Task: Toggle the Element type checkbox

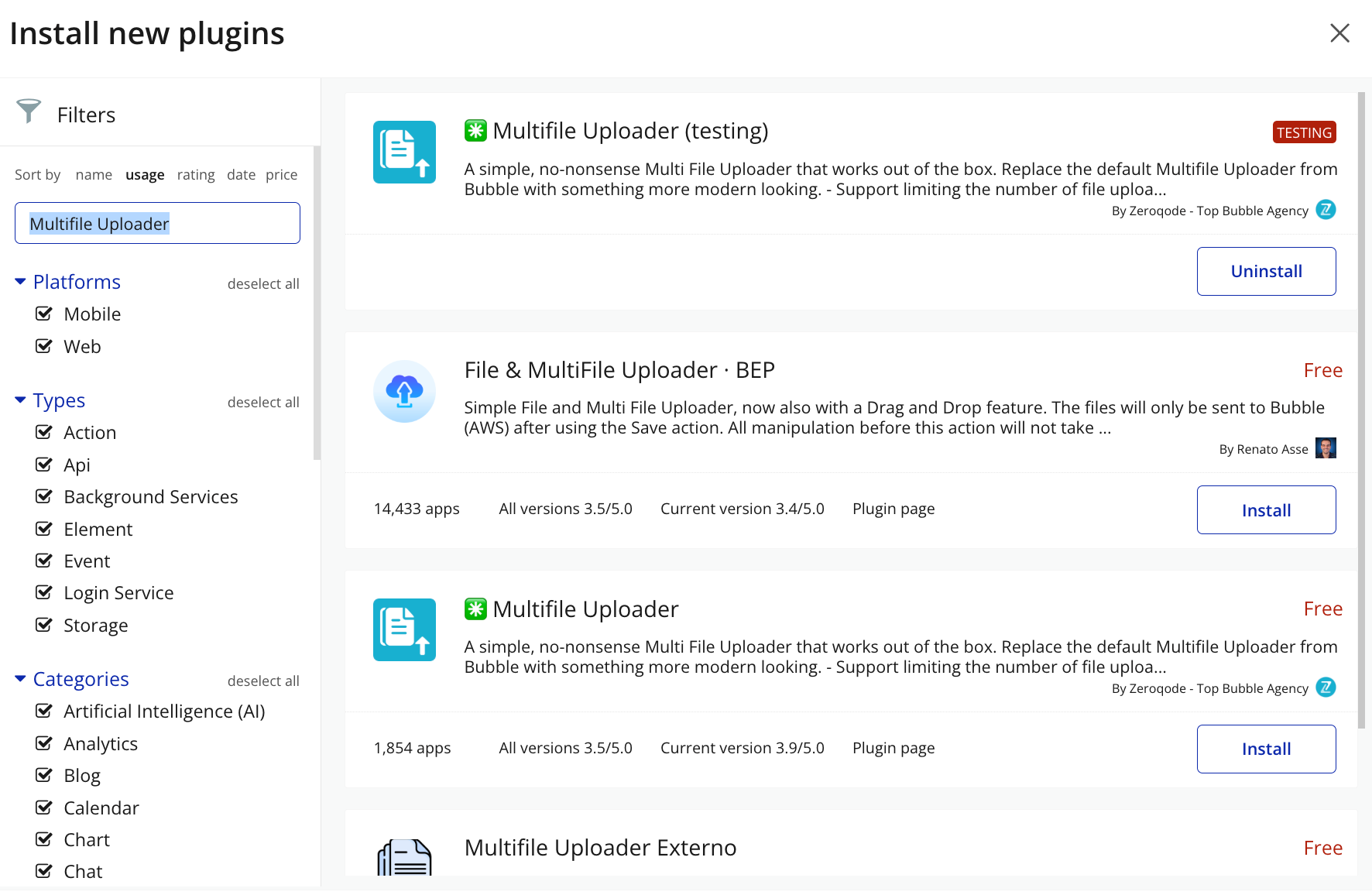Action: (x=44, y=529)
